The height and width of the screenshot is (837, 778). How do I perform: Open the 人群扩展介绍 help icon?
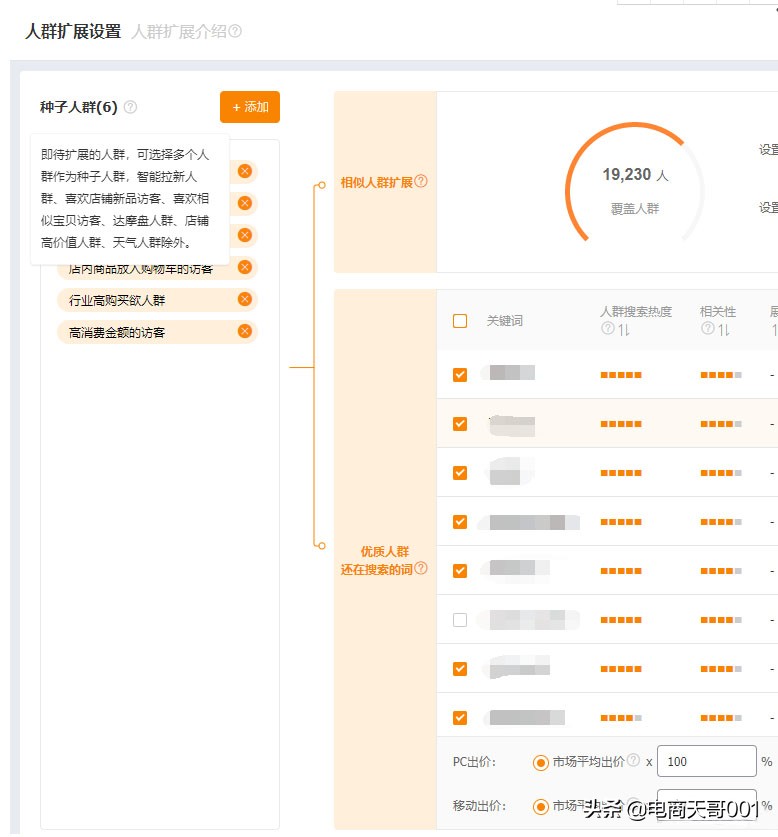(x=235, y=31)
